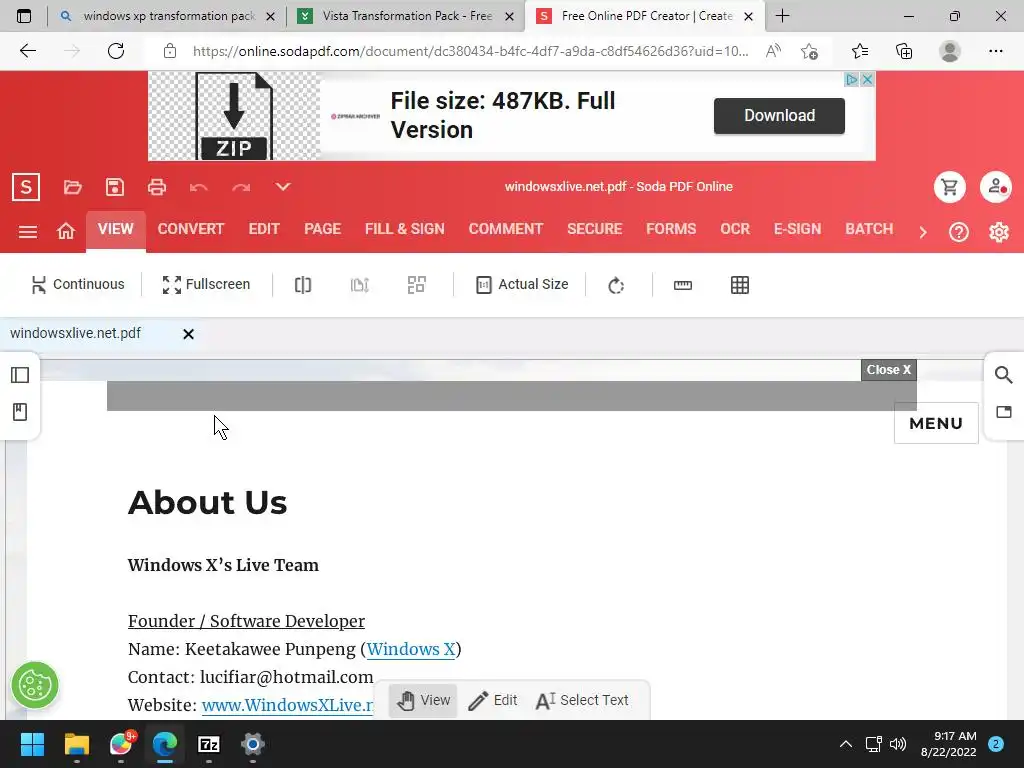Screen dimensions: 1024x768
Task: Switch to the OCR tab
Action: point(735,229)
